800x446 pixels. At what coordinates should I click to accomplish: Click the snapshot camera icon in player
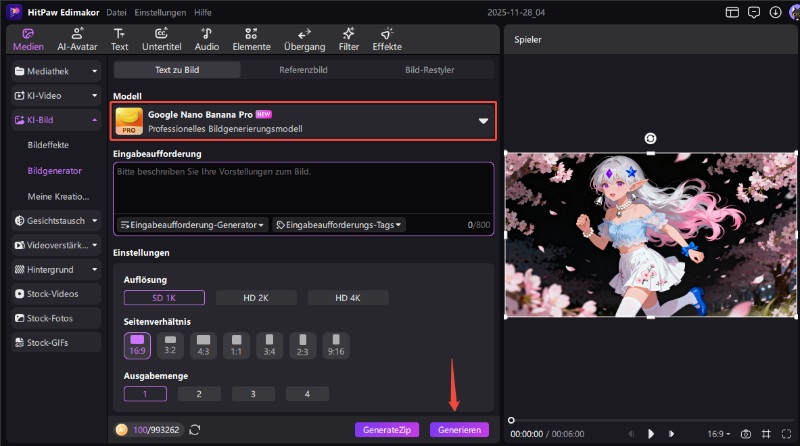pyautogui.click(x=745, y=434)
